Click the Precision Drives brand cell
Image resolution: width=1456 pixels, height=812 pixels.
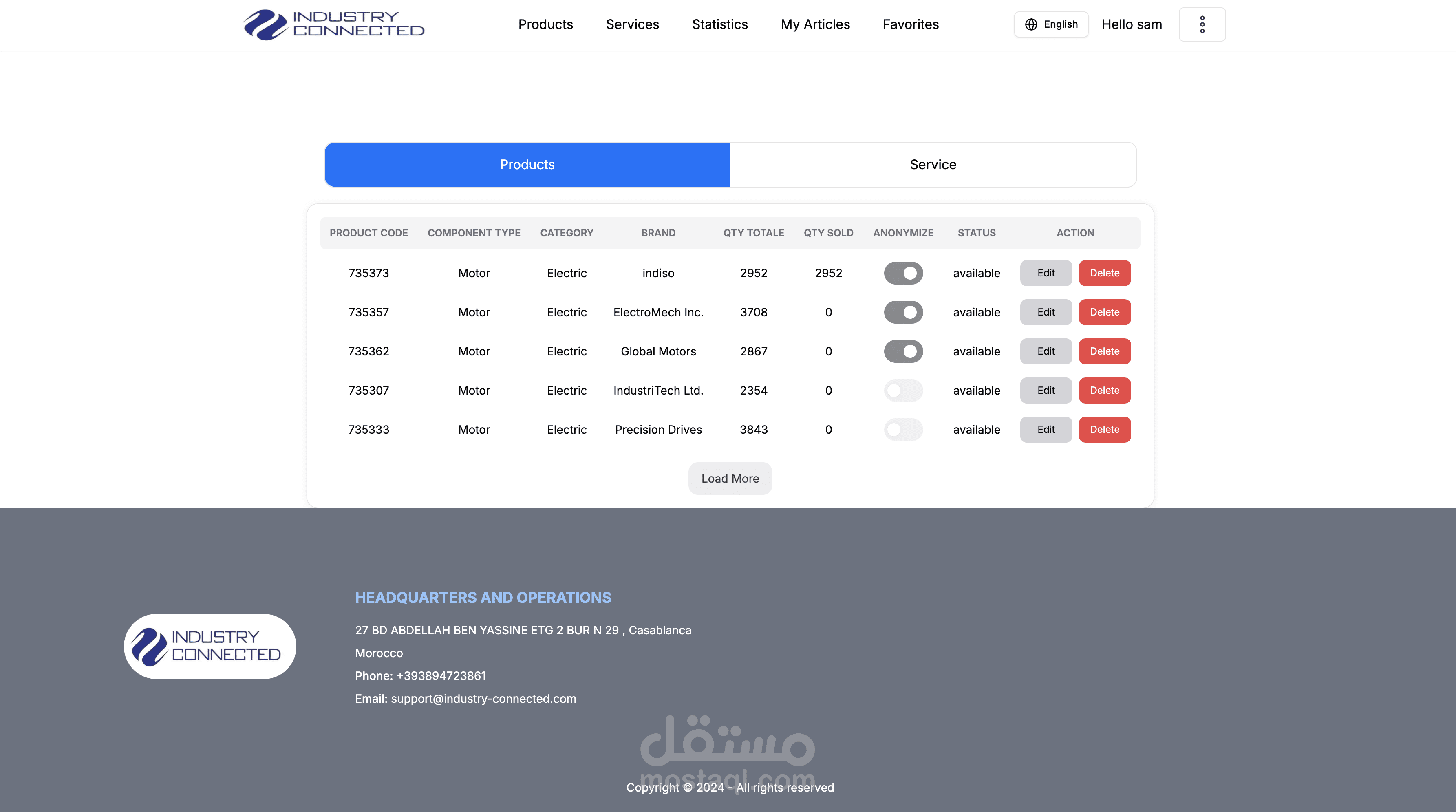(x=658, y=430)
